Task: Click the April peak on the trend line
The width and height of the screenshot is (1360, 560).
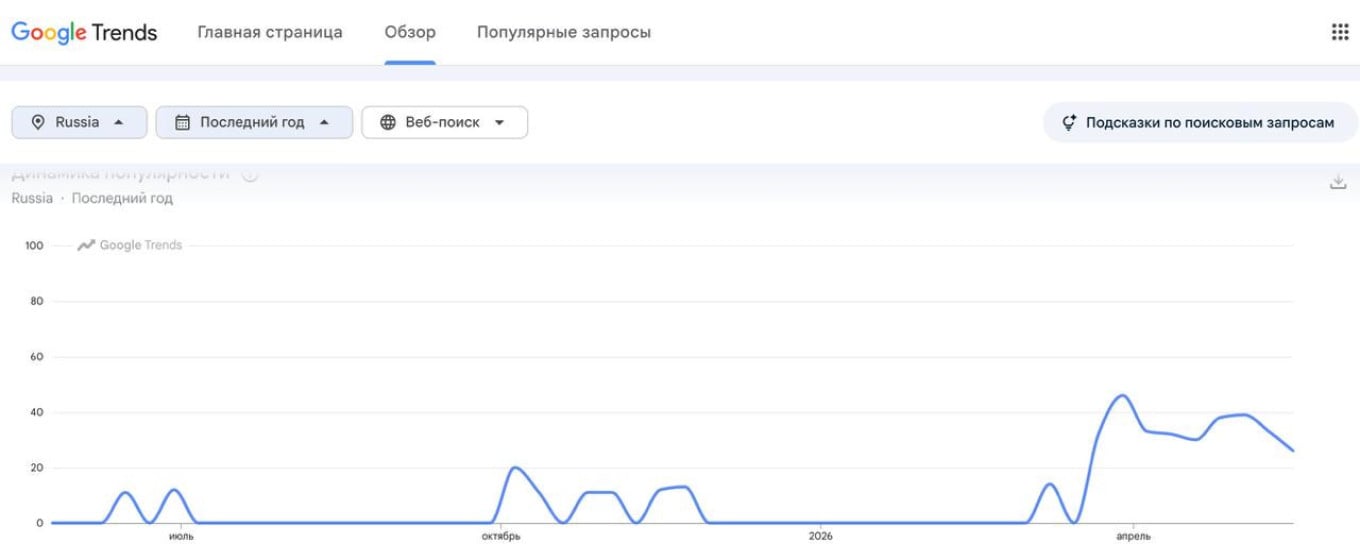Action: (x=1122, y=395)
